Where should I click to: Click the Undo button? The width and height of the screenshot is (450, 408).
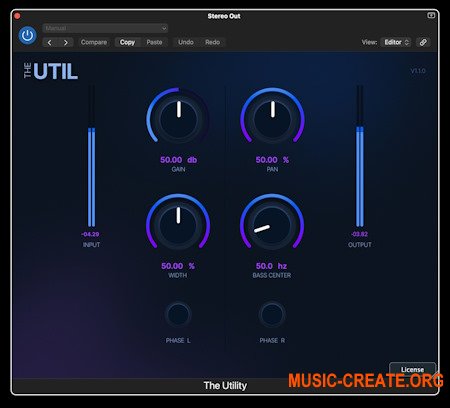(186, 42)
